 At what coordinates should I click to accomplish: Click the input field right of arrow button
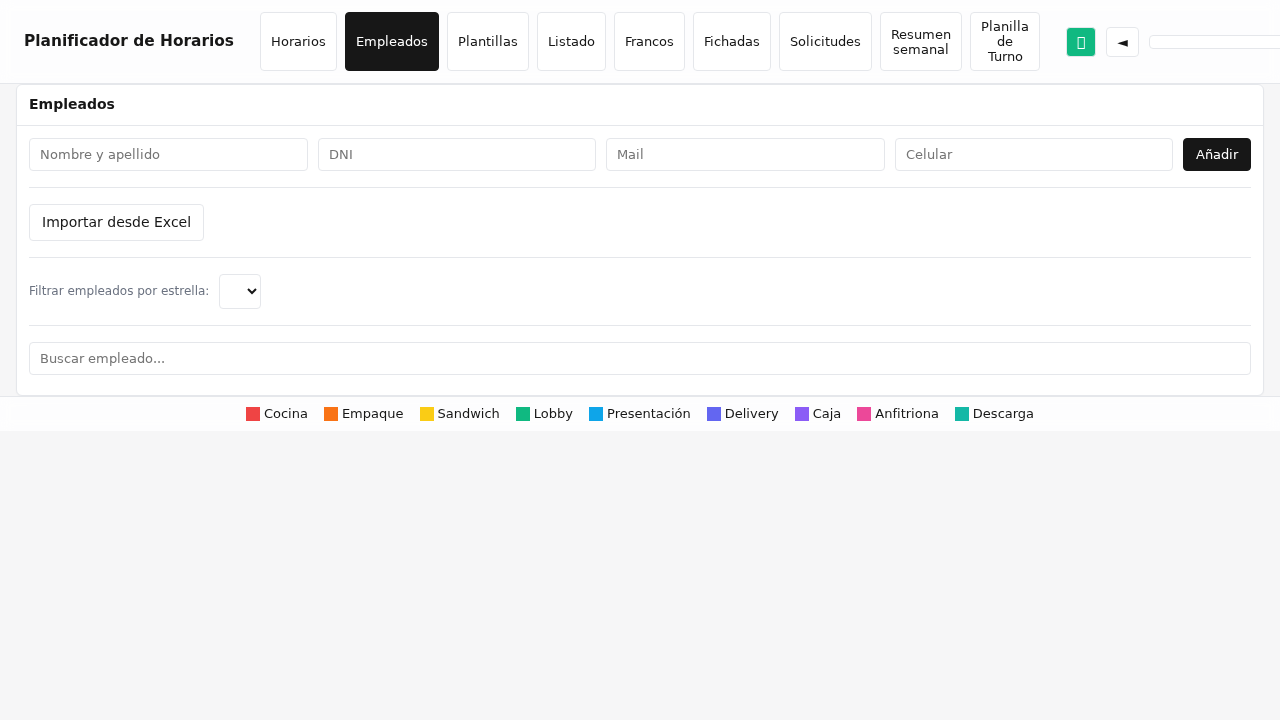[x=1214, y=42]
